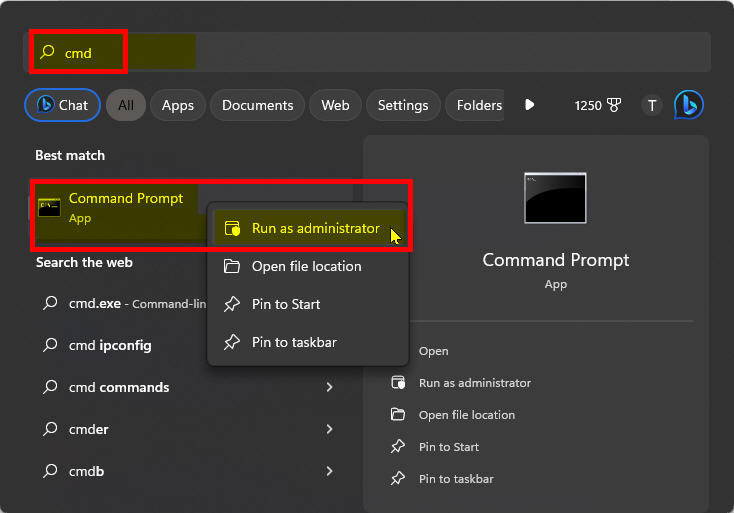Open the Bing Chat filter
The height and width of the screenshot is (513, 734).
62,105
